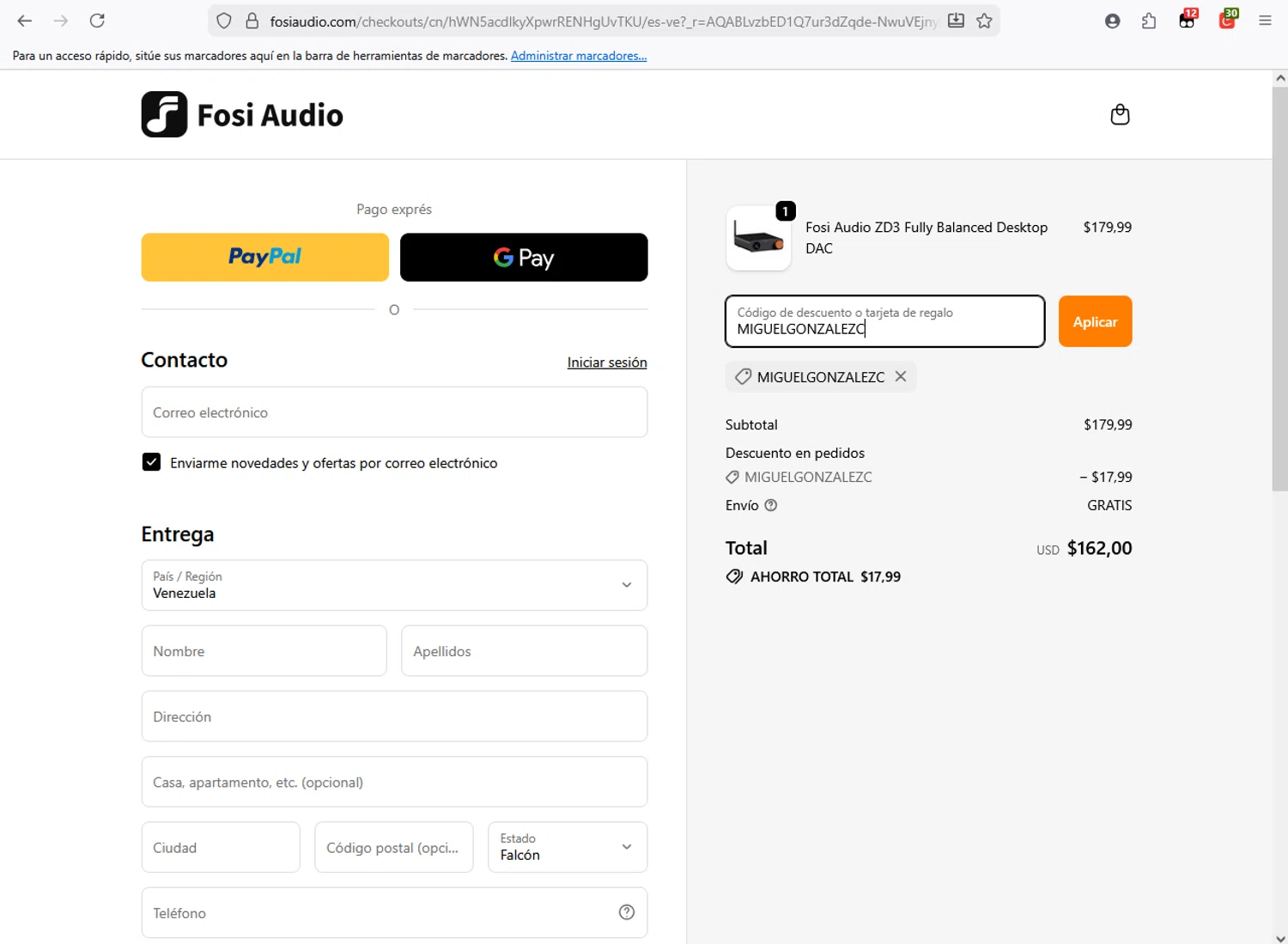This screenshot has height=944, width=1288.
Task: Click the product name Fosi Audio ZD3 text
Action: point(927,238)
